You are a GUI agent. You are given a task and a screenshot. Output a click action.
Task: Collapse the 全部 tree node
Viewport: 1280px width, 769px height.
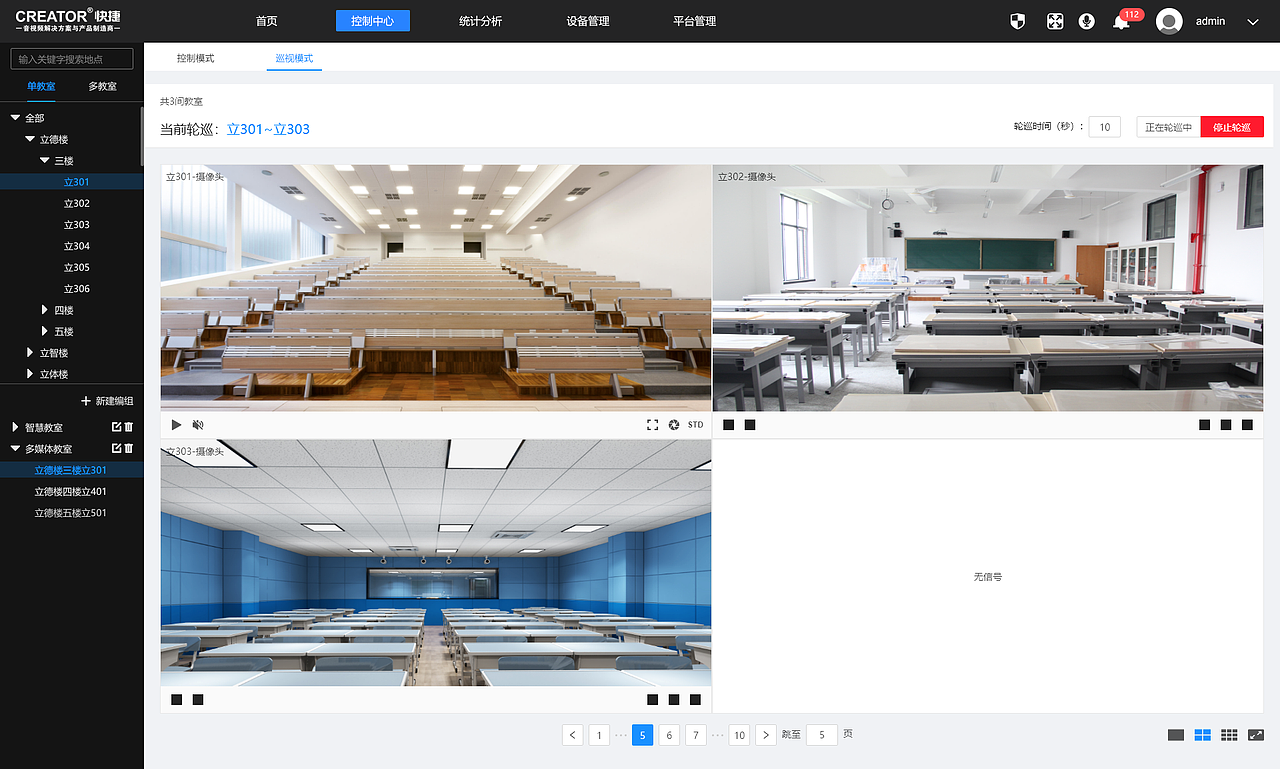[15, 118]
